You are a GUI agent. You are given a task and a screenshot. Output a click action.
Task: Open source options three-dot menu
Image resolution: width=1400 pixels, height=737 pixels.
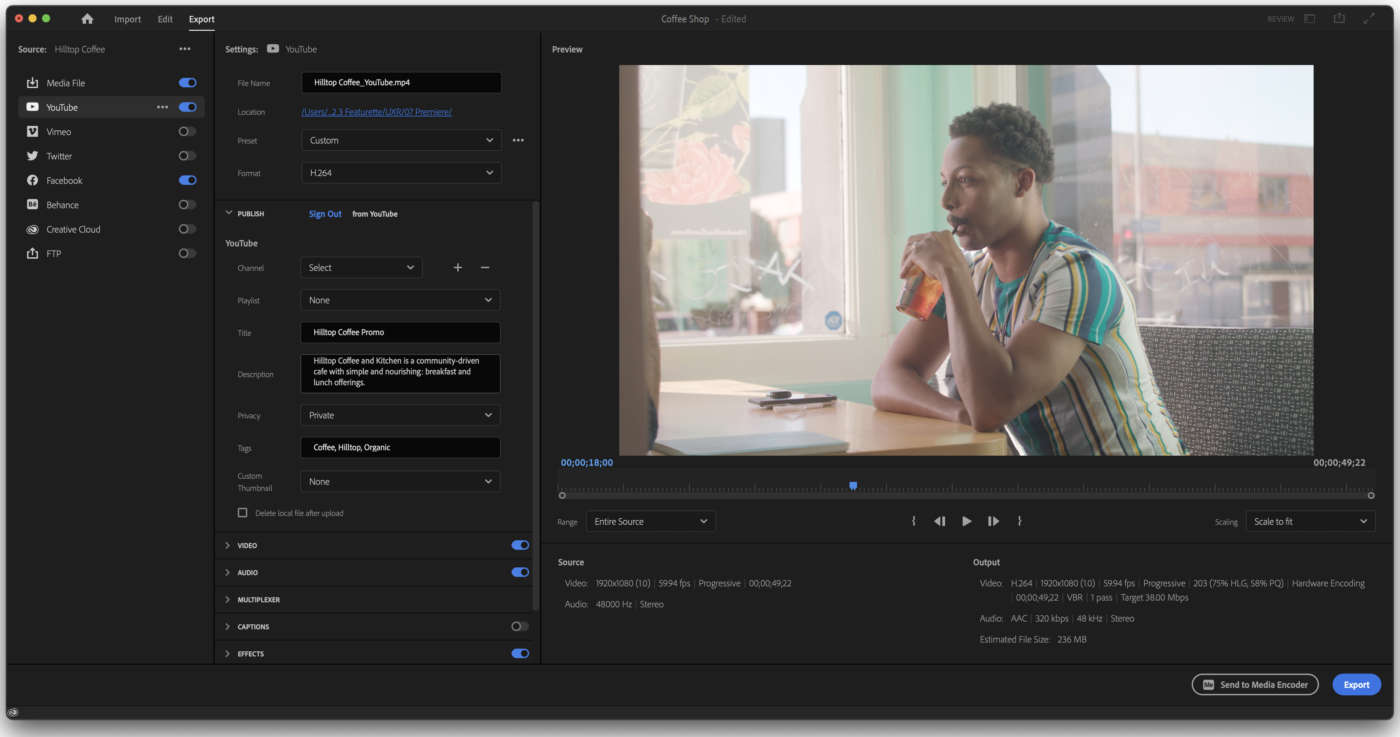click(184, 49)
